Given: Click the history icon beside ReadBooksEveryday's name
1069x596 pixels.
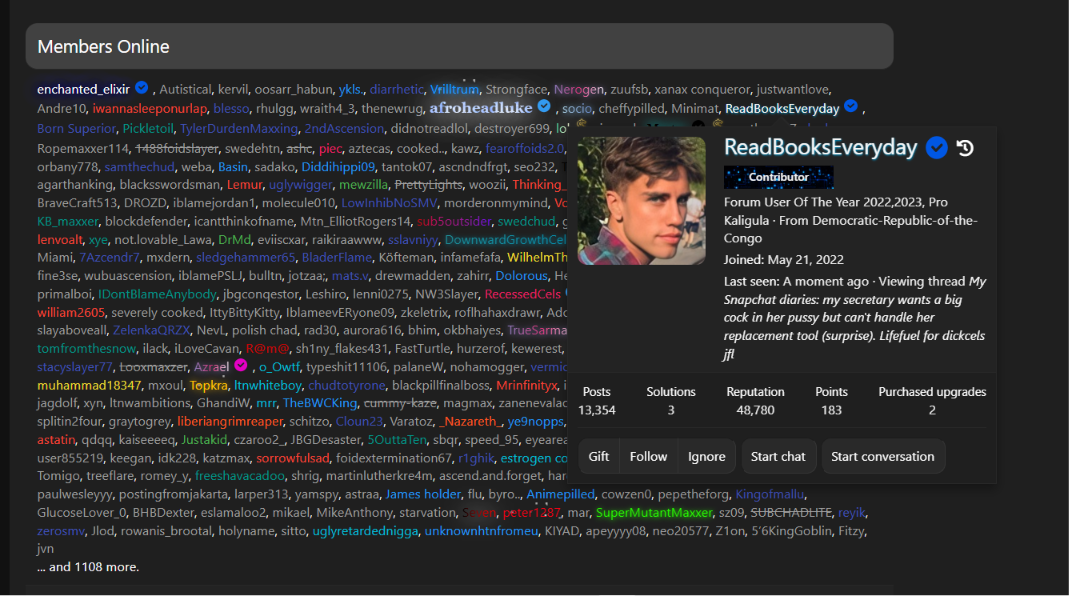Looking at the screenshot, I should click(965, 148).
